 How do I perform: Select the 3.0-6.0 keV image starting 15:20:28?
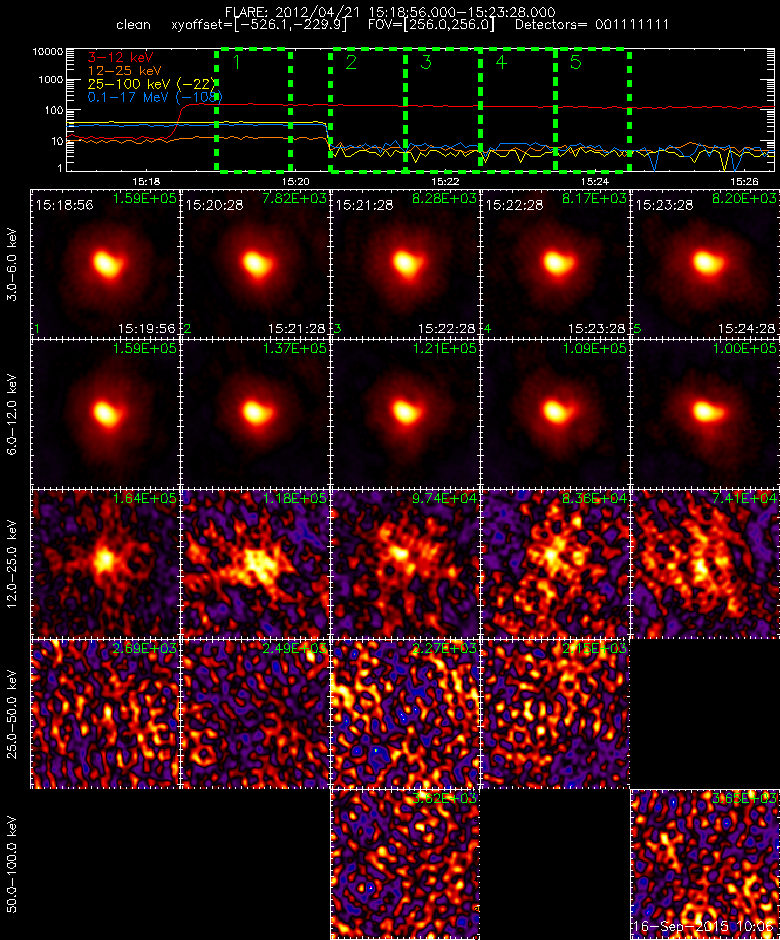pos(255,263)
